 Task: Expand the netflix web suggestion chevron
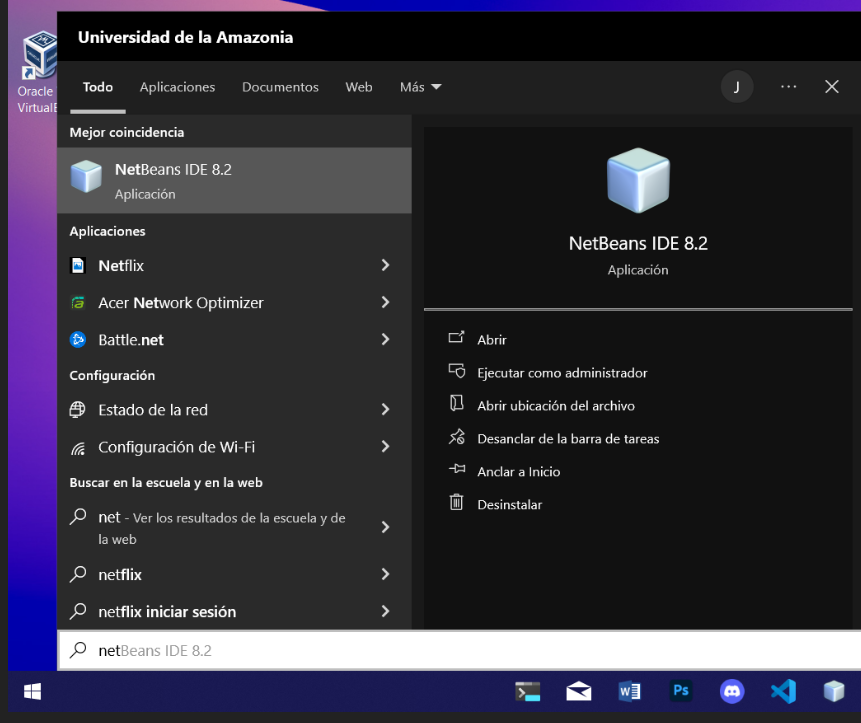point(385,574)
